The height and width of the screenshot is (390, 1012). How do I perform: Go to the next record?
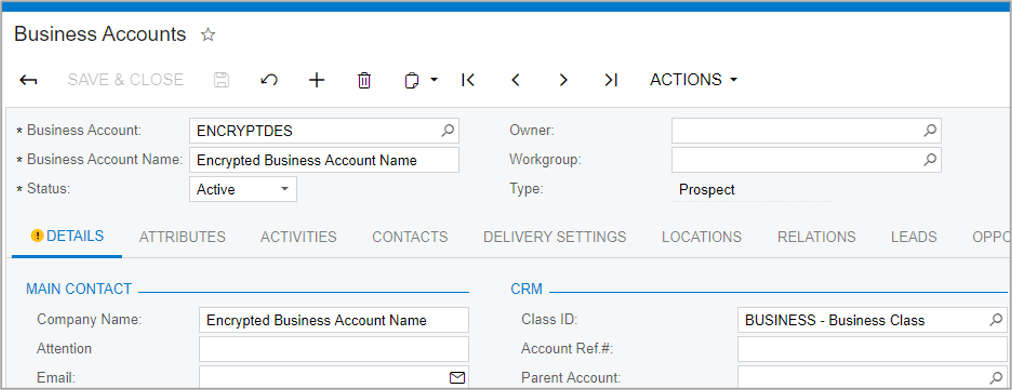(563, 80)
